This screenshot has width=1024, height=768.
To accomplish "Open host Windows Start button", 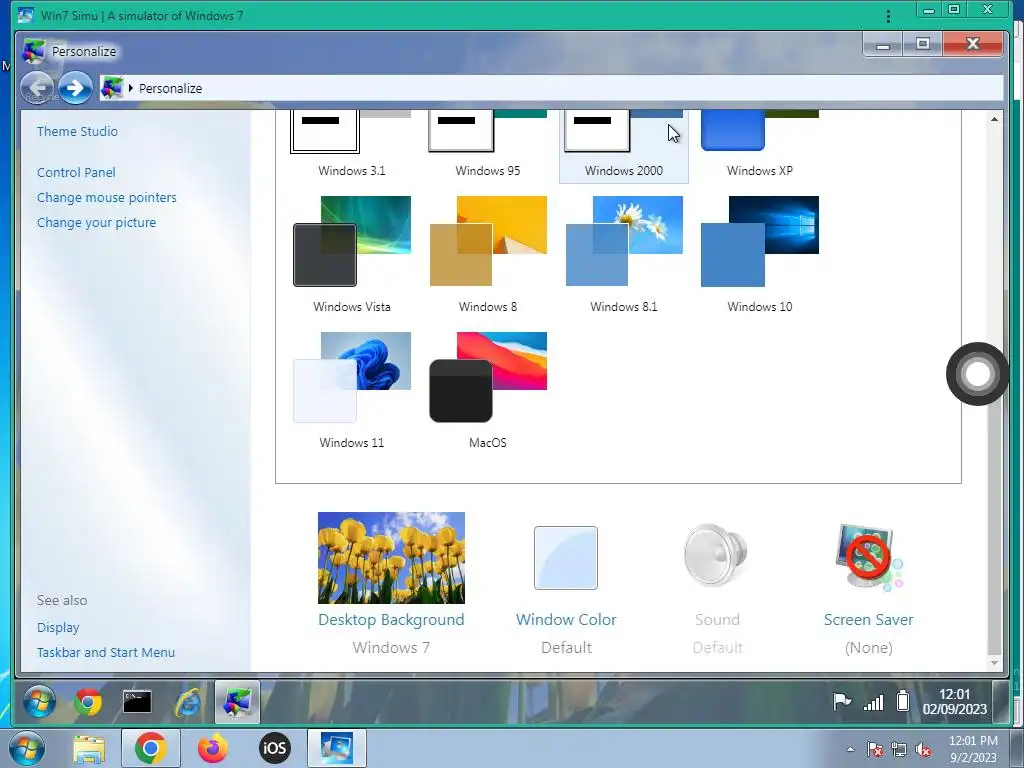I will point(27,748).
